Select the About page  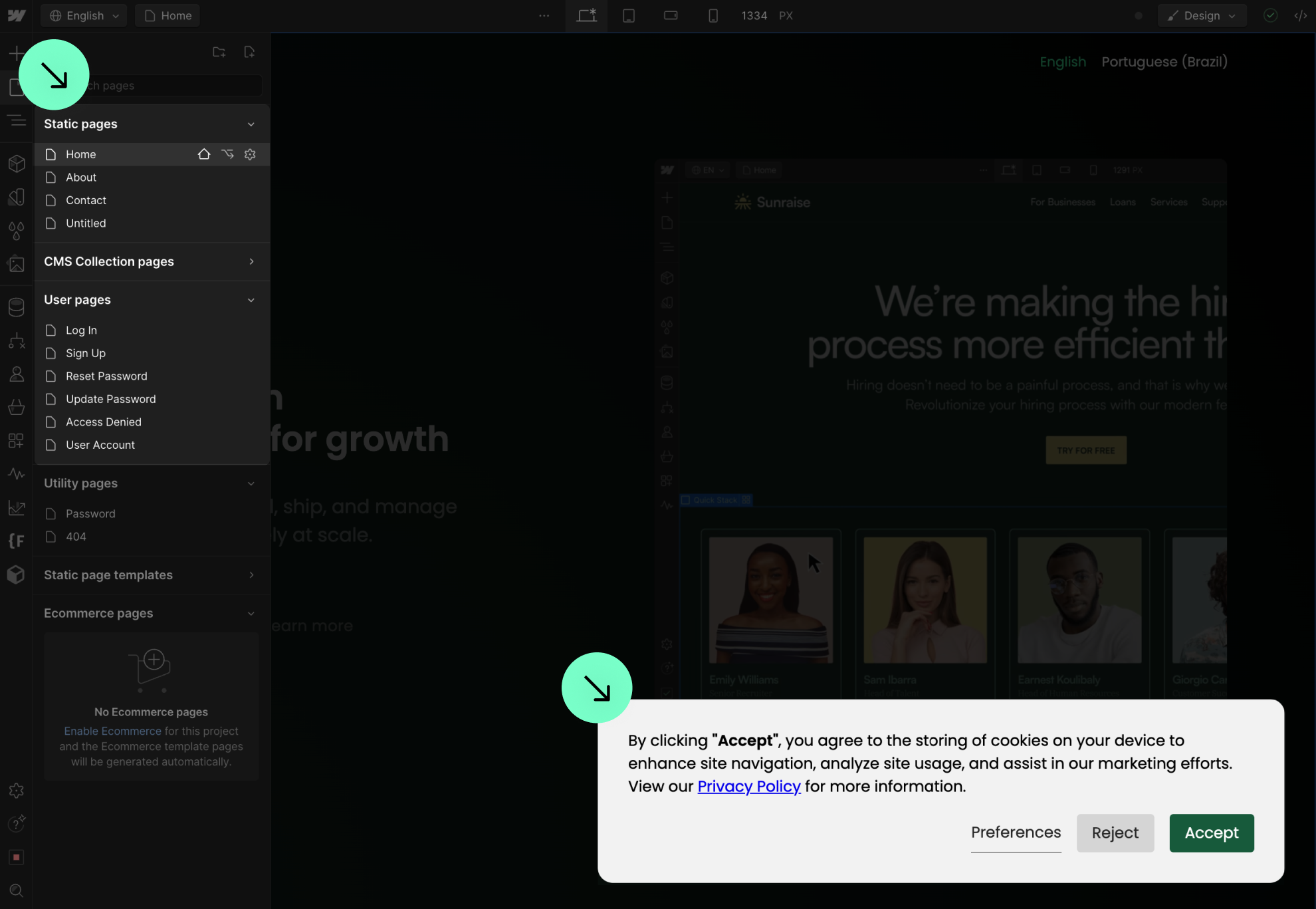[x=152, y=178]
